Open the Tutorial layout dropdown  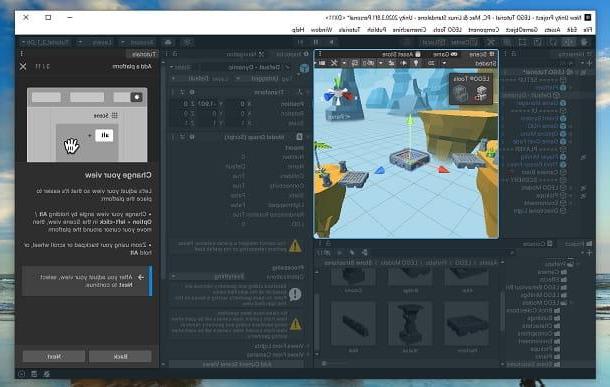tap(47, 42)
